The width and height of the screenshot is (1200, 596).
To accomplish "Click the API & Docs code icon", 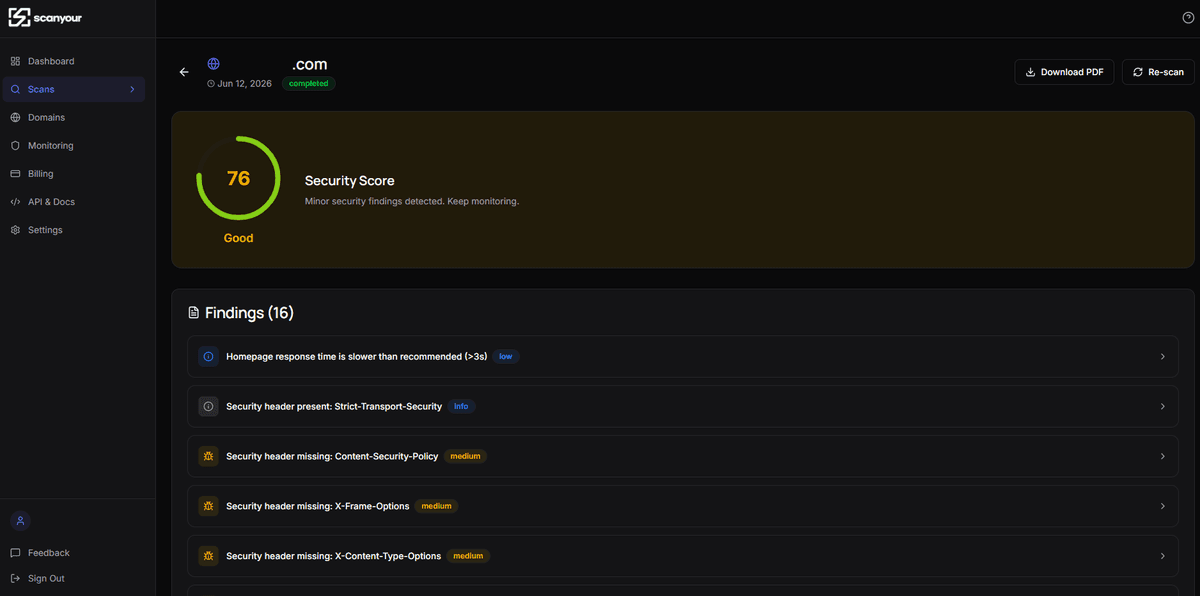I will tap(15, 201).
